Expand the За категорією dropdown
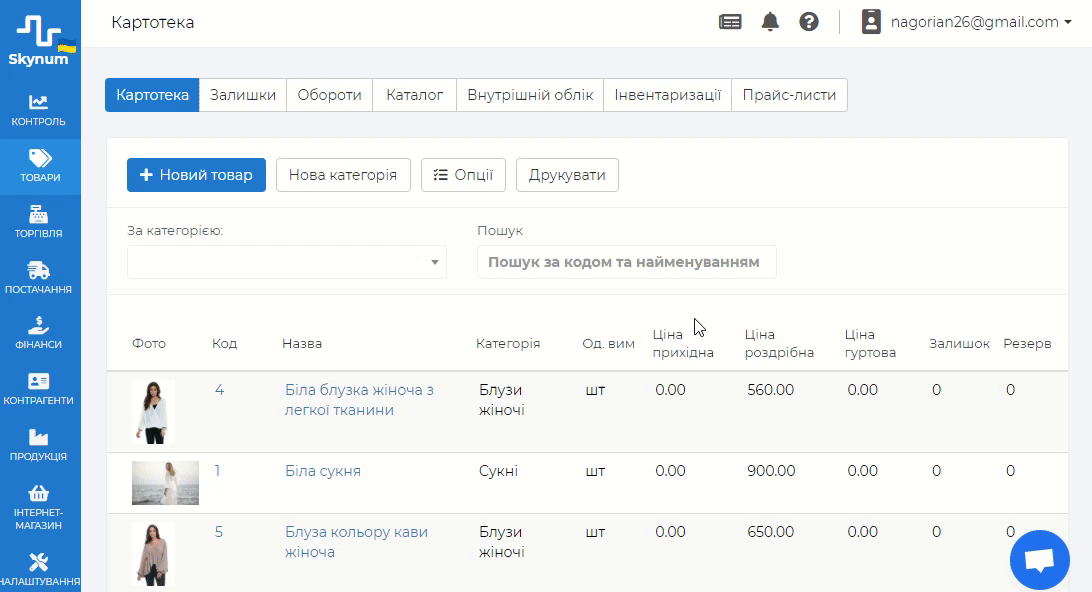1092x592 pixels. [x=286, y=262]
